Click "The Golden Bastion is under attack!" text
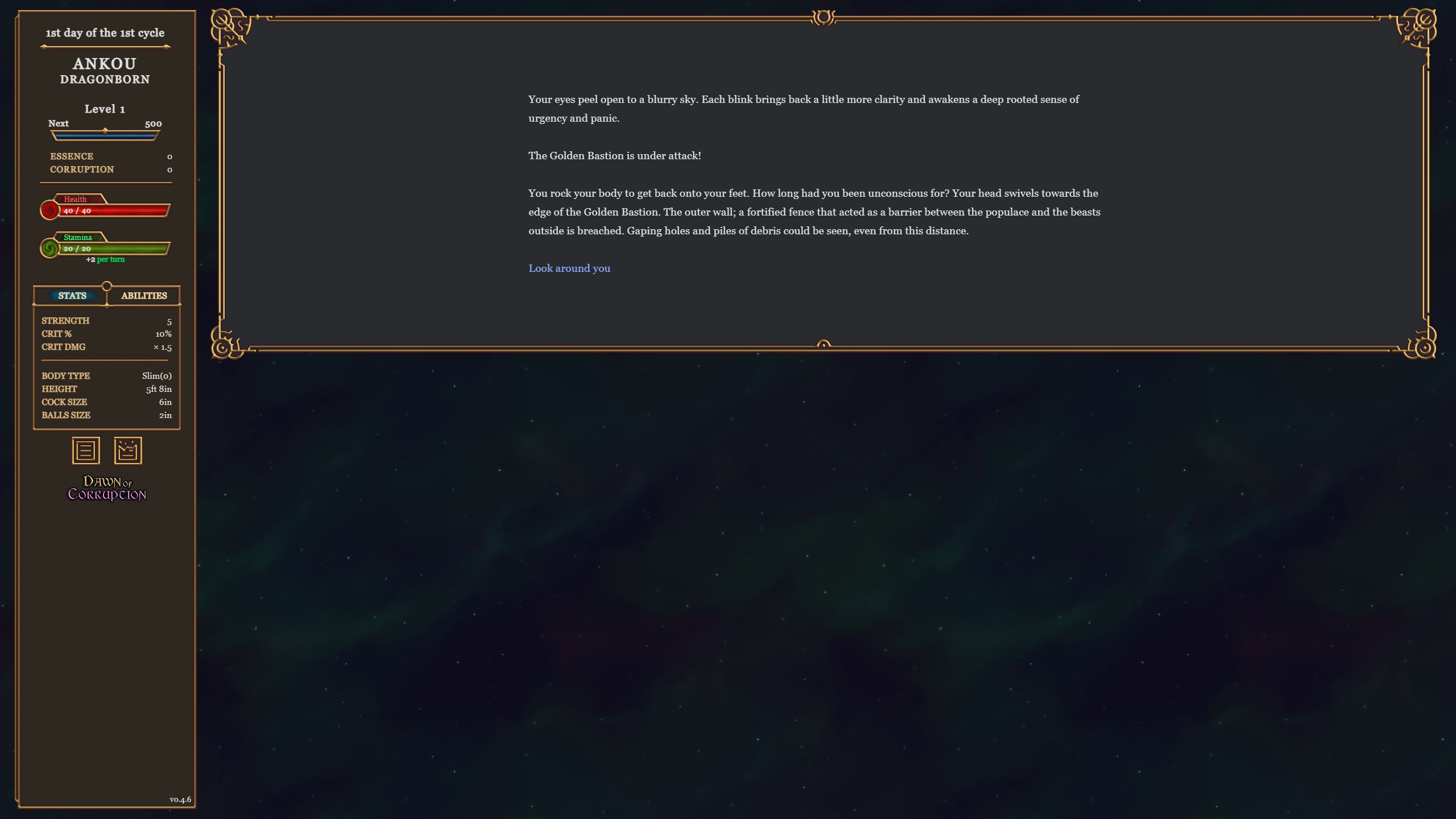The width and height of the screenshot is (1456, 819). point(614,156)
